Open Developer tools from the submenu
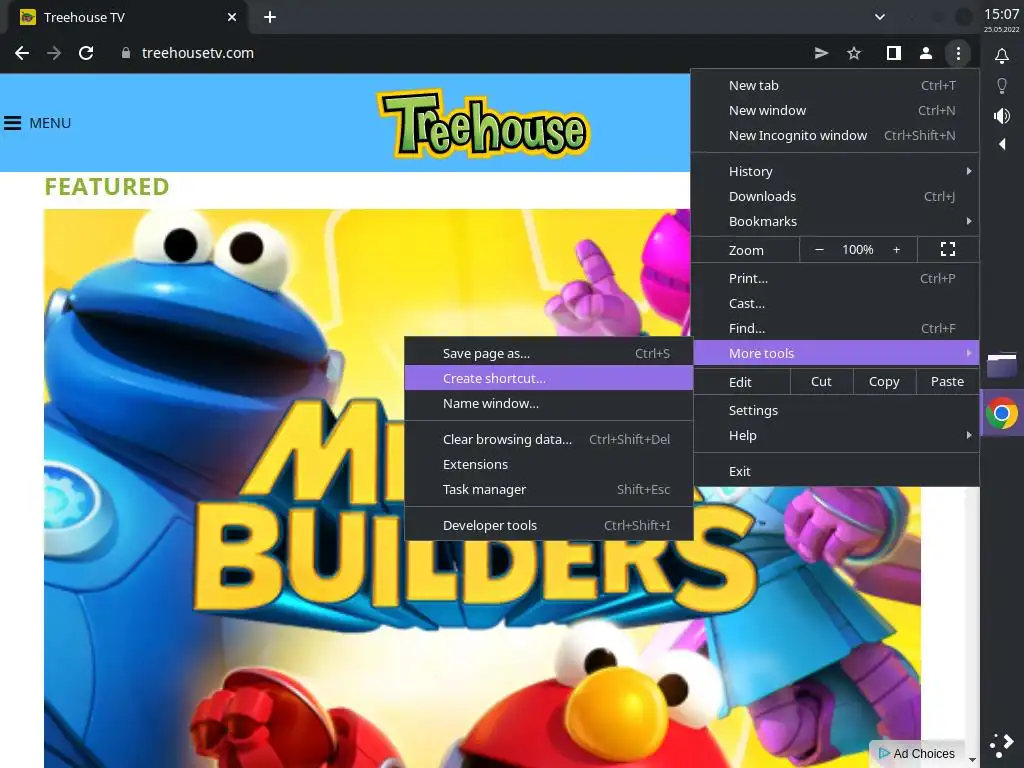 coord(549,525)
